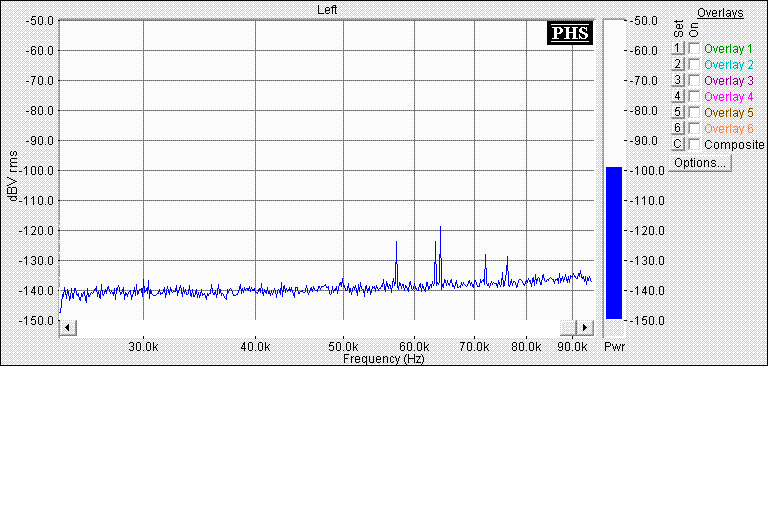Click the left axis '-50.0' label
Screen dimensions: 768x512
tap(39, 21)
